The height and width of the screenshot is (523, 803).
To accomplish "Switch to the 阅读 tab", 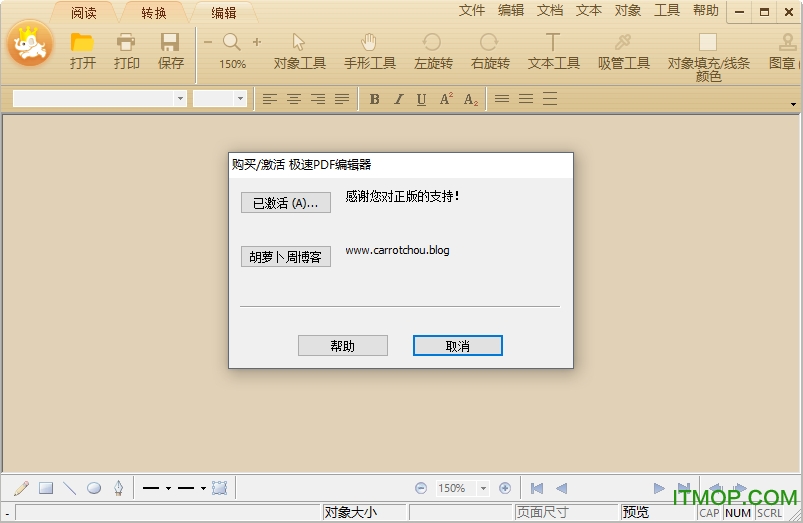I will pos(83,13).
